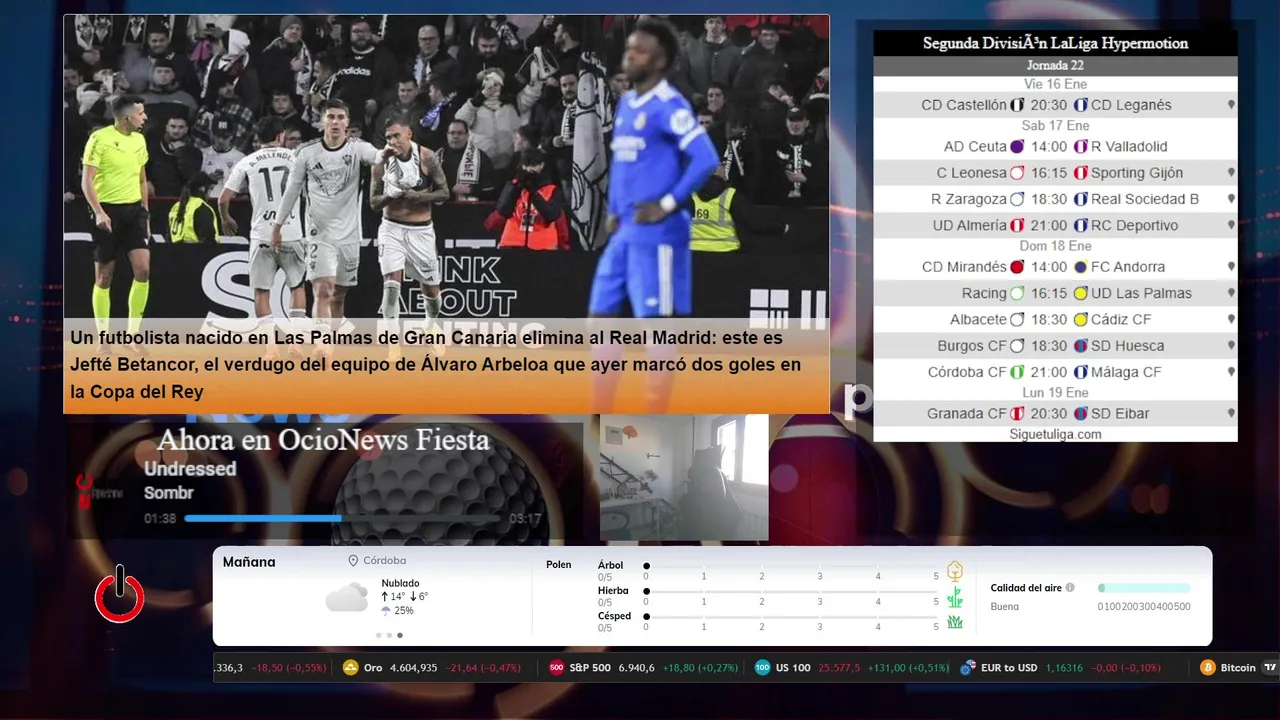Click the UD Las Palmas yellow crest
The image size is (1280, 720).
(x=1080, y=293)
